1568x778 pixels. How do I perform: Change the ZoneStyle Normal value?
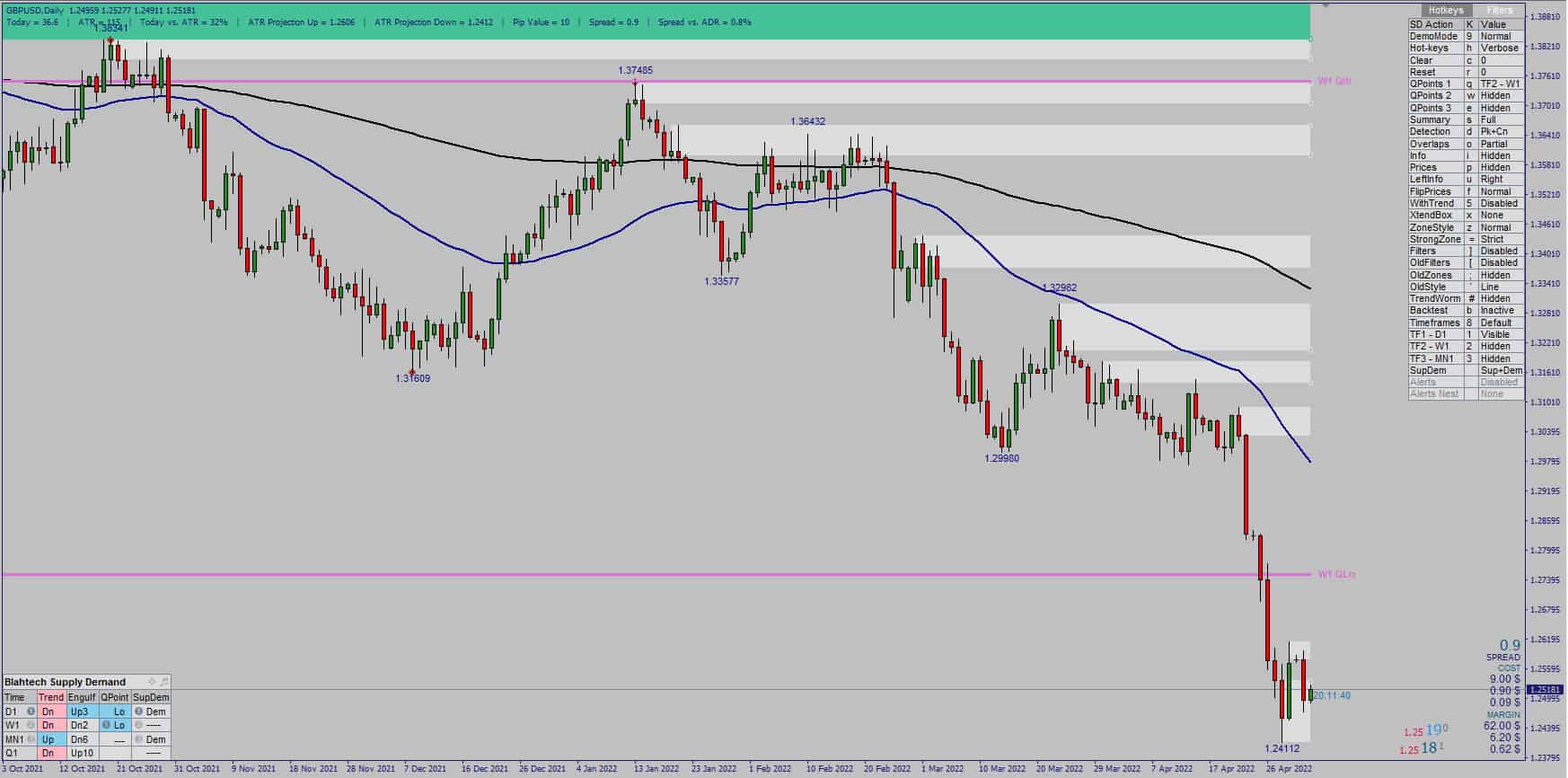[x=1502, y=227]
